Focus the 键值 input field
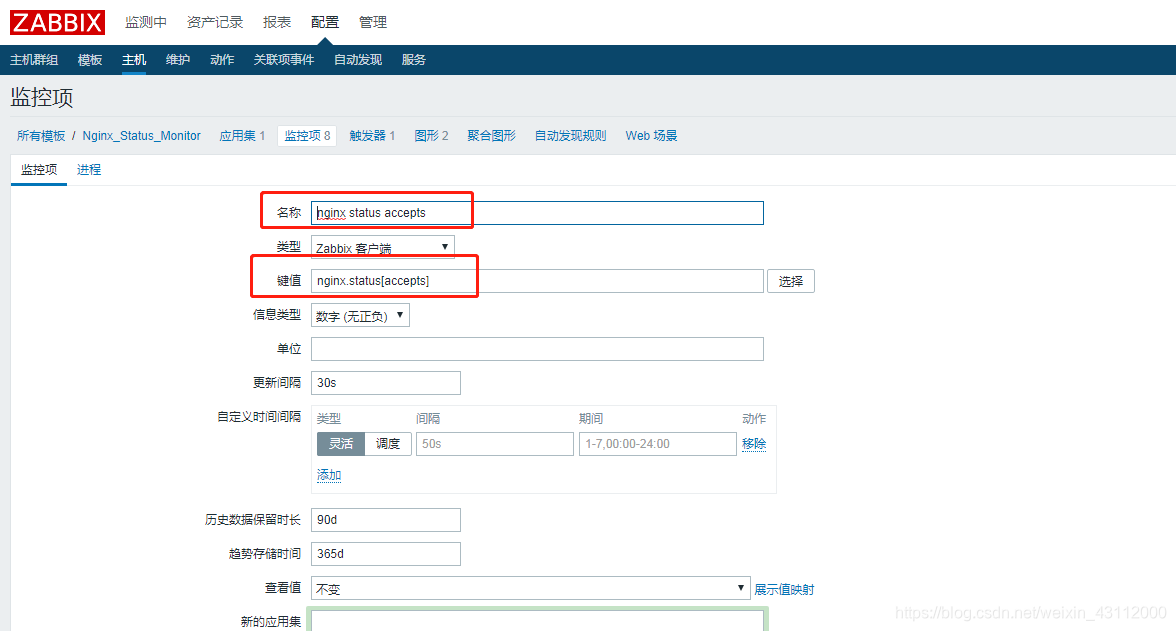The width and height of the screenshot is (1176, 631). [x=537, y=281]
